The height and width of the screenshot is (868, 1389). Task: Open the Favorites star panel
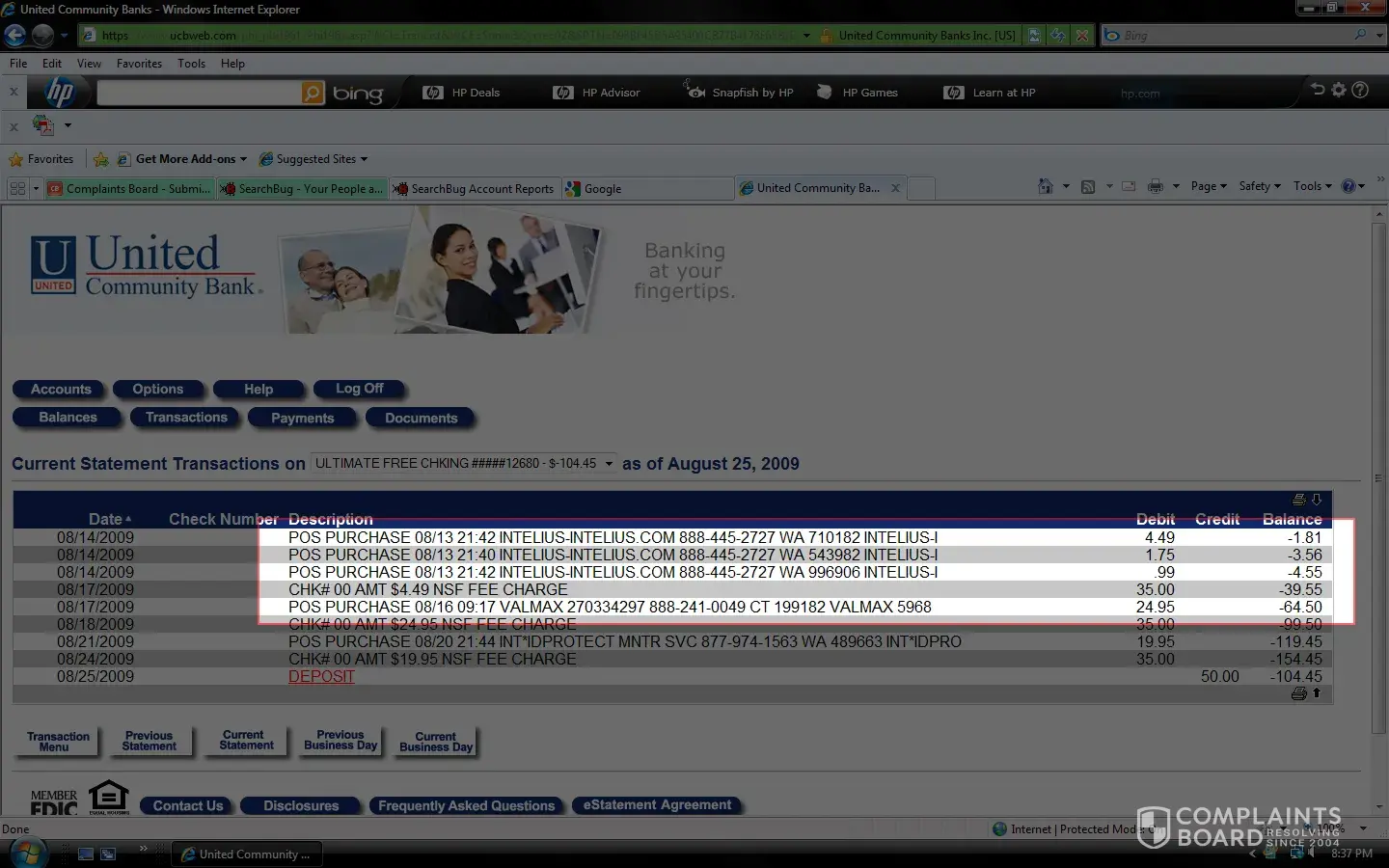click(x=41, y=159)
